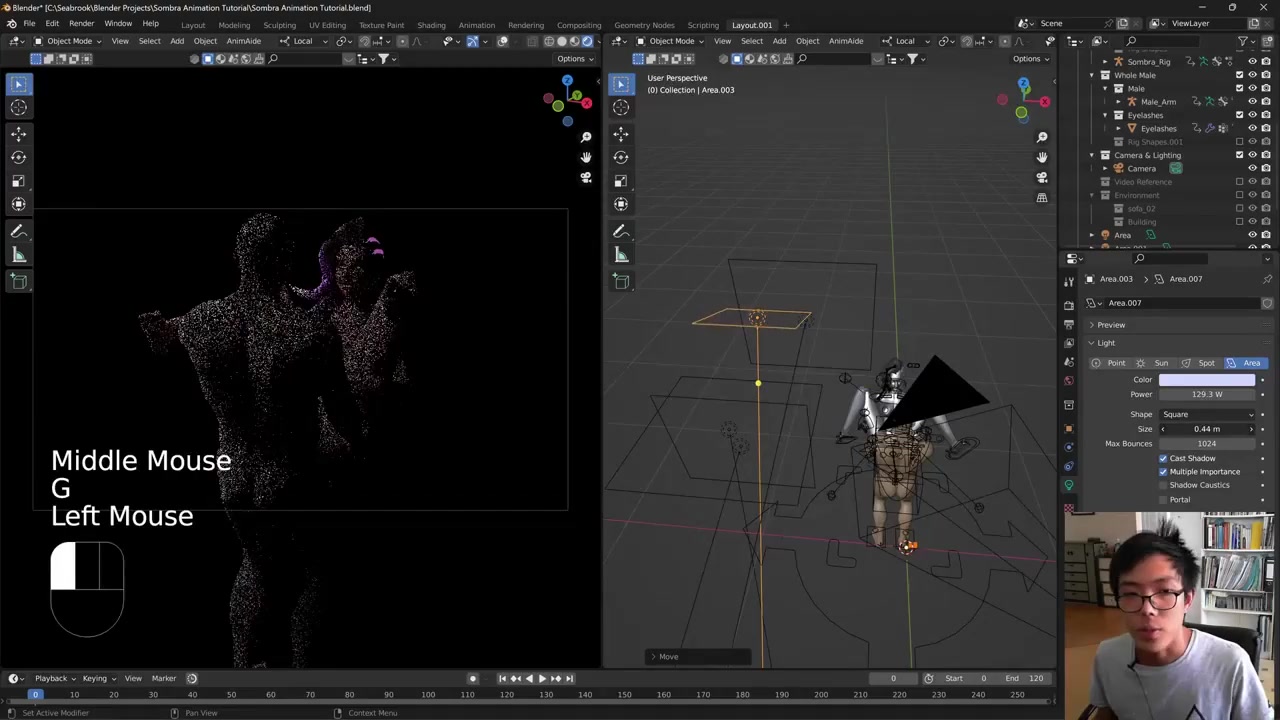Image resolution: width=1280 pixels, height=720 pixels.
Task: Switch to perspective/orthographic grid icon in right viewport
Action: click(1042, 198)
